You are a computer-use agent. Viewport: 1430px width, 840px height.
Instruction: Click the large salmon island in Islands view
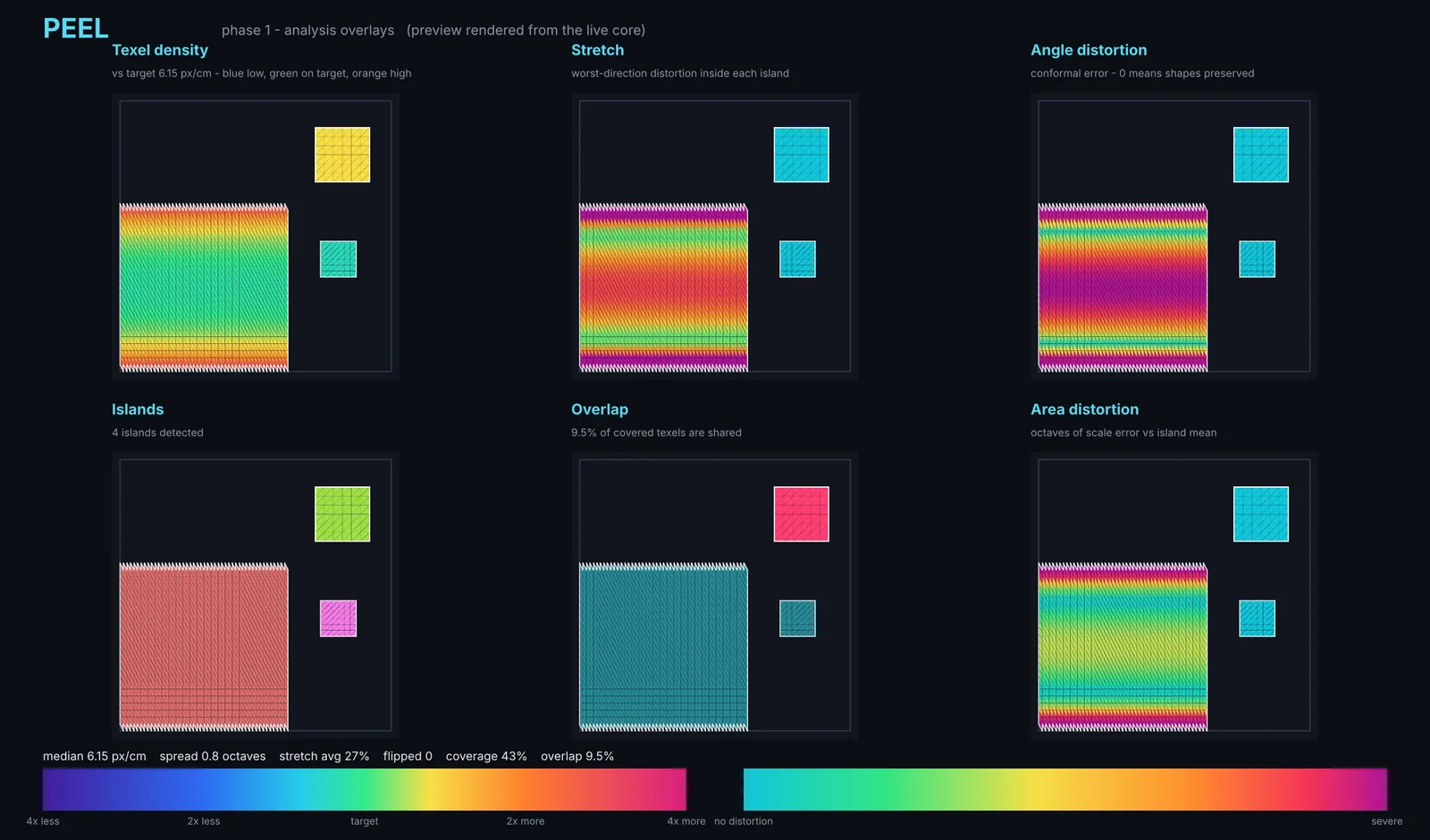click(204, 647)
